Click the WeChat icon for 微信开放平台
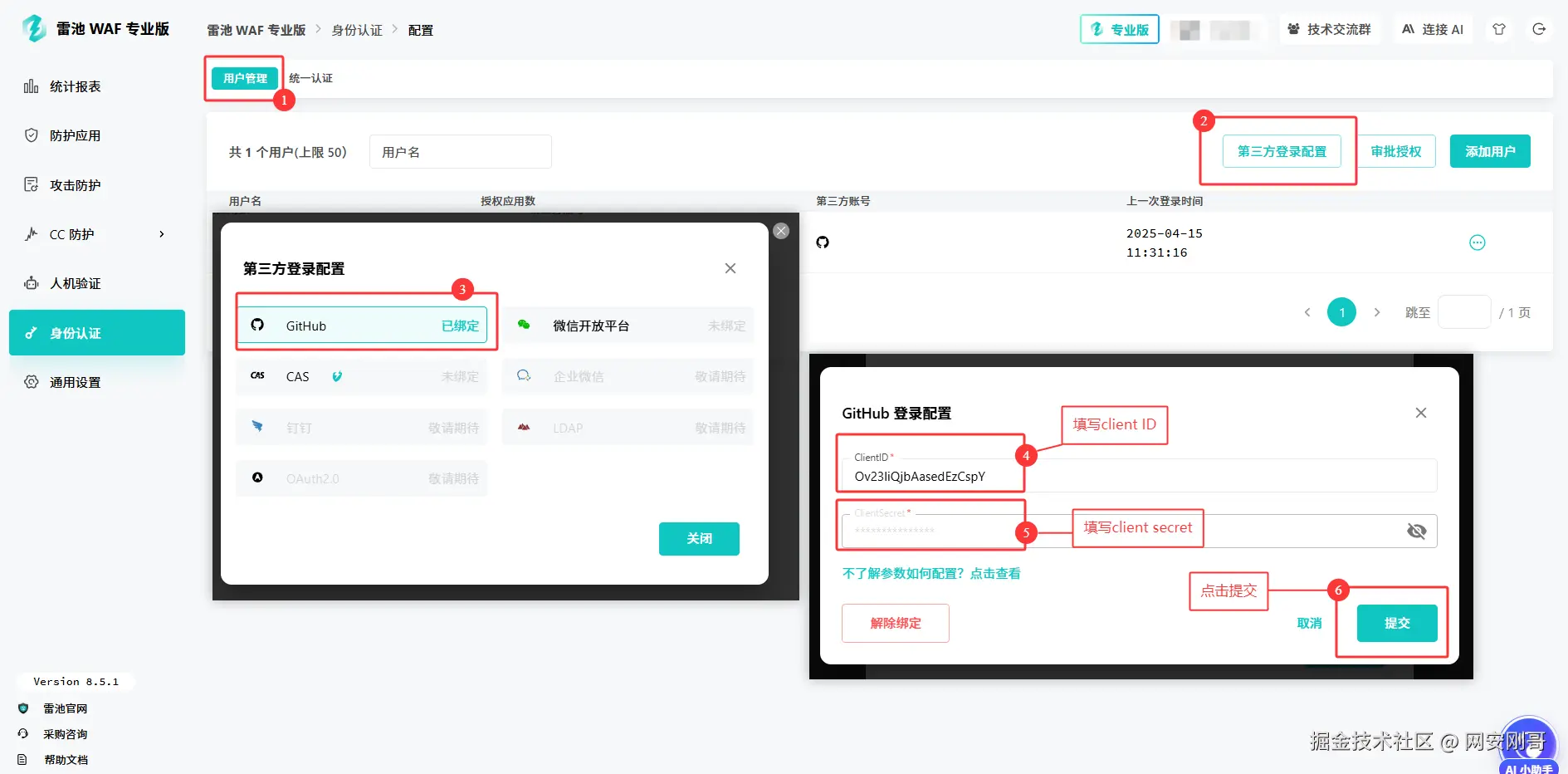The height and width of the screenshot is (774, 1568). click(x=524, y=325)
